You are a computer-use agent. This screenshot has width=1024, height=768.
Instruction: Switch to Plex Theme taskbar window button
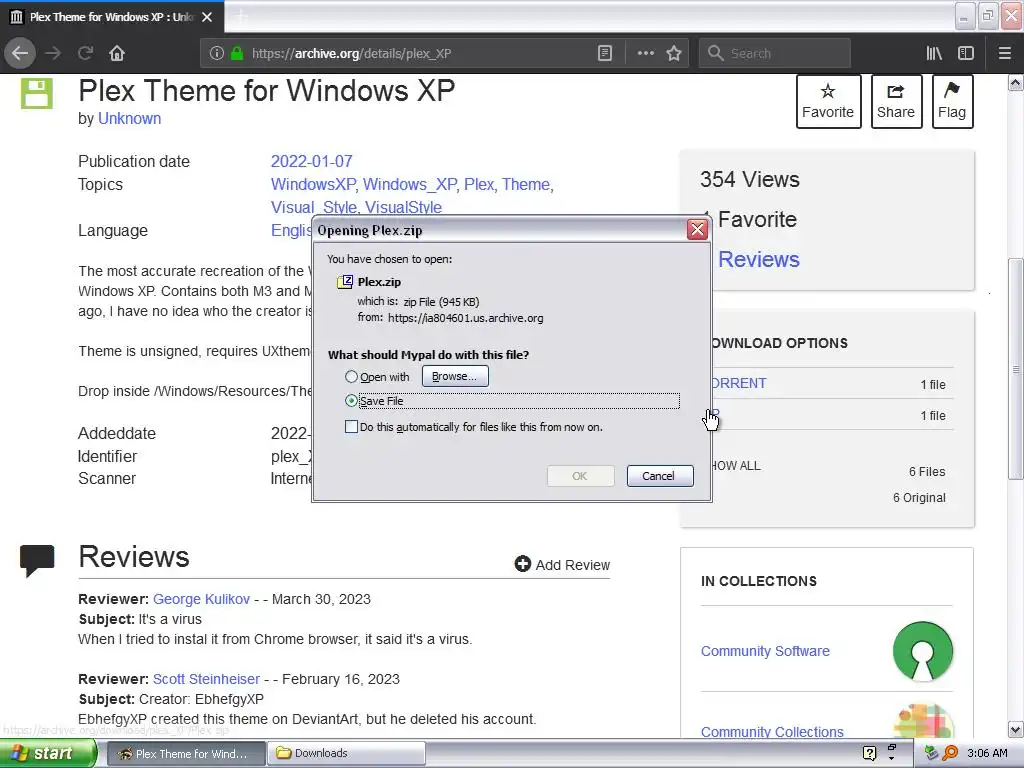click(x=185, y=754)
